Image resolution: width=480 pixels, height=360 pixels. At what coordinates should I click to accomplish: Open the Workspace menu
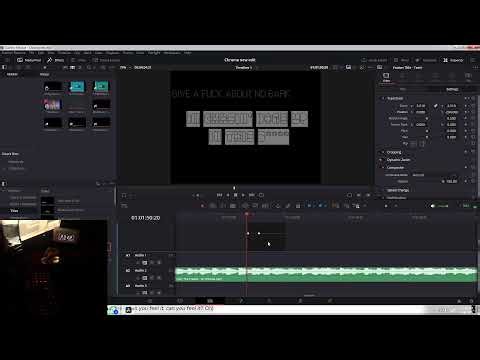[x=172, y=53]
